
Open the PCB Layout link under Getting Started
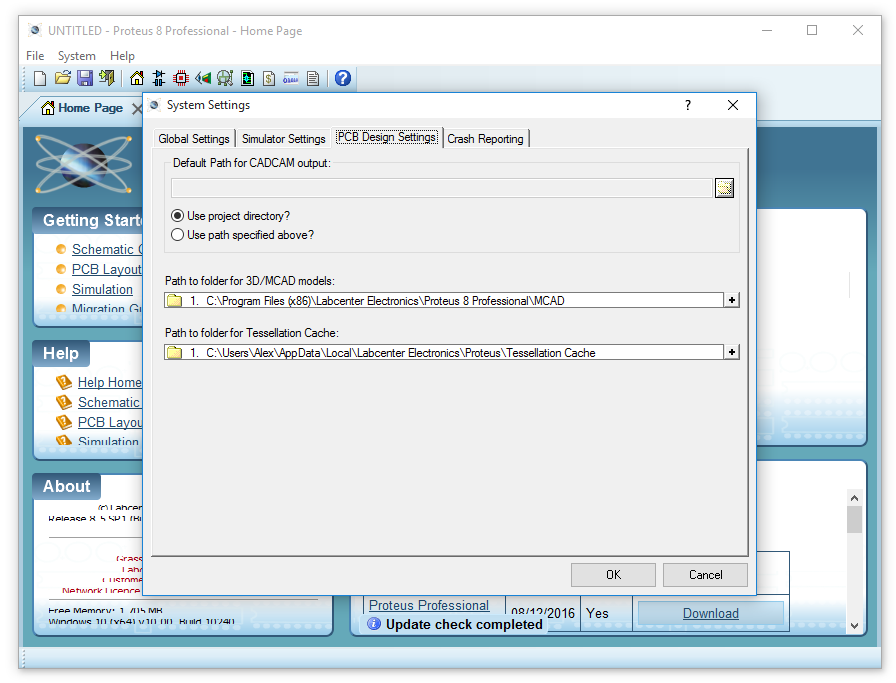(107, 269)
